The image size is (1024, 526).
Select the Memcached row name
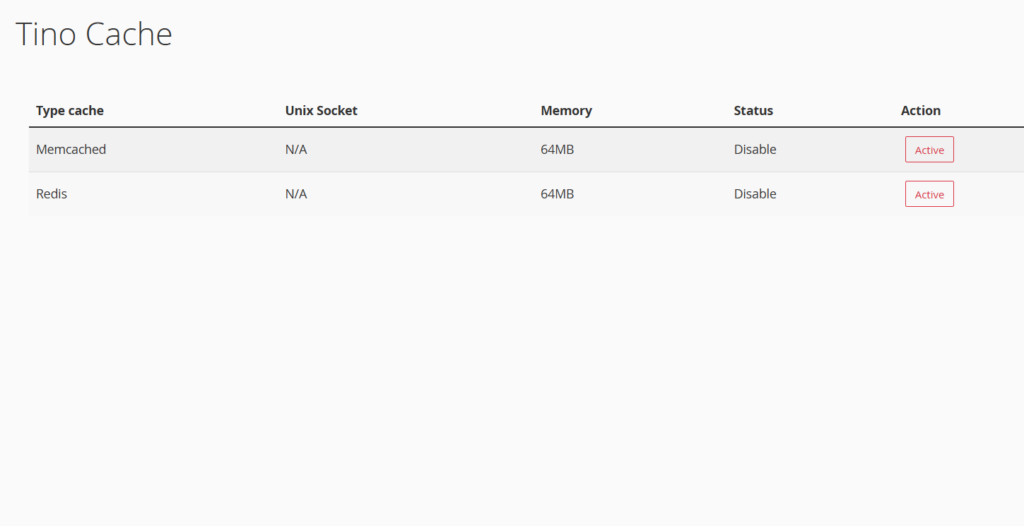pos(71,149)
